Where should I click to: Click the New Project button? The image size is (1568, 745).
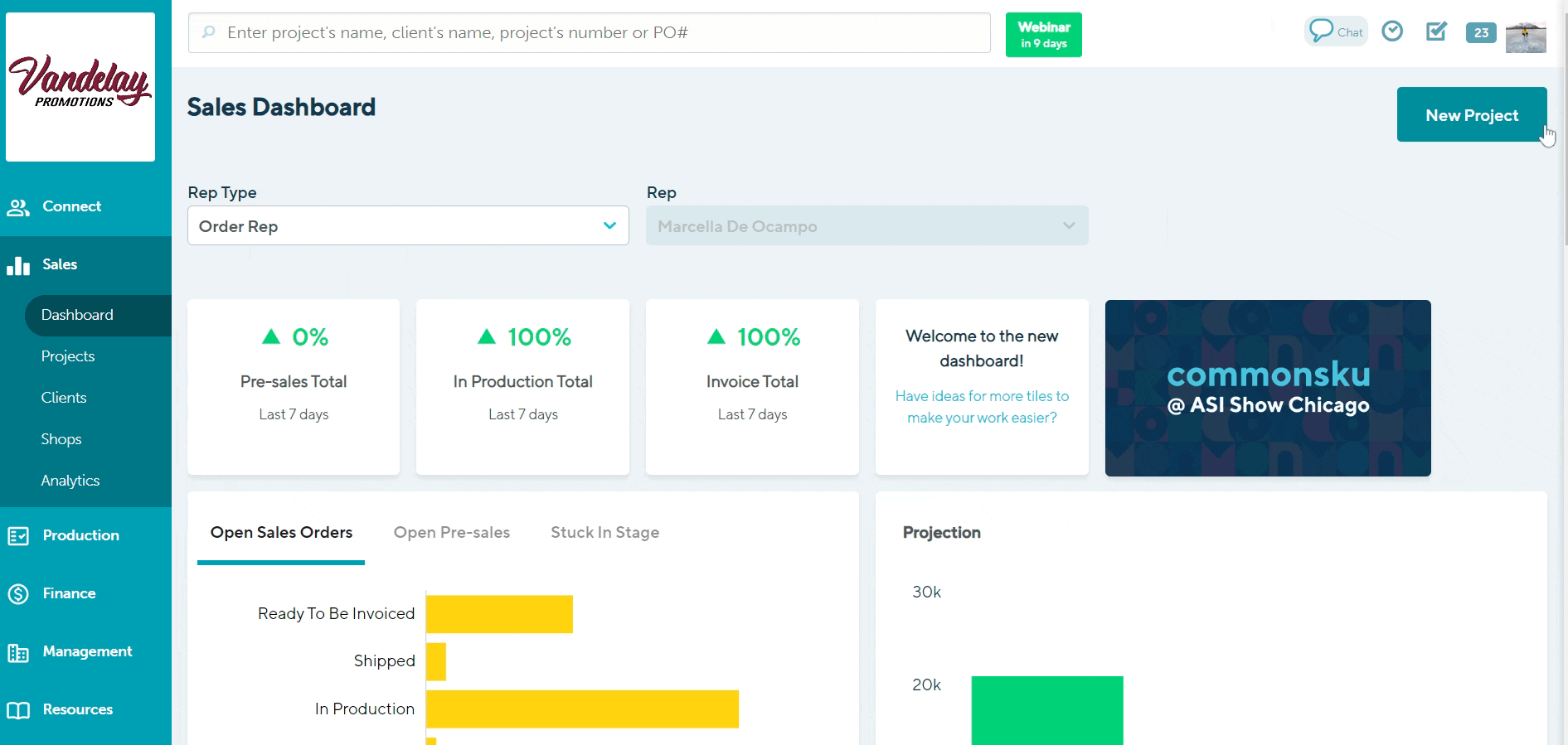click(1472, 114)
